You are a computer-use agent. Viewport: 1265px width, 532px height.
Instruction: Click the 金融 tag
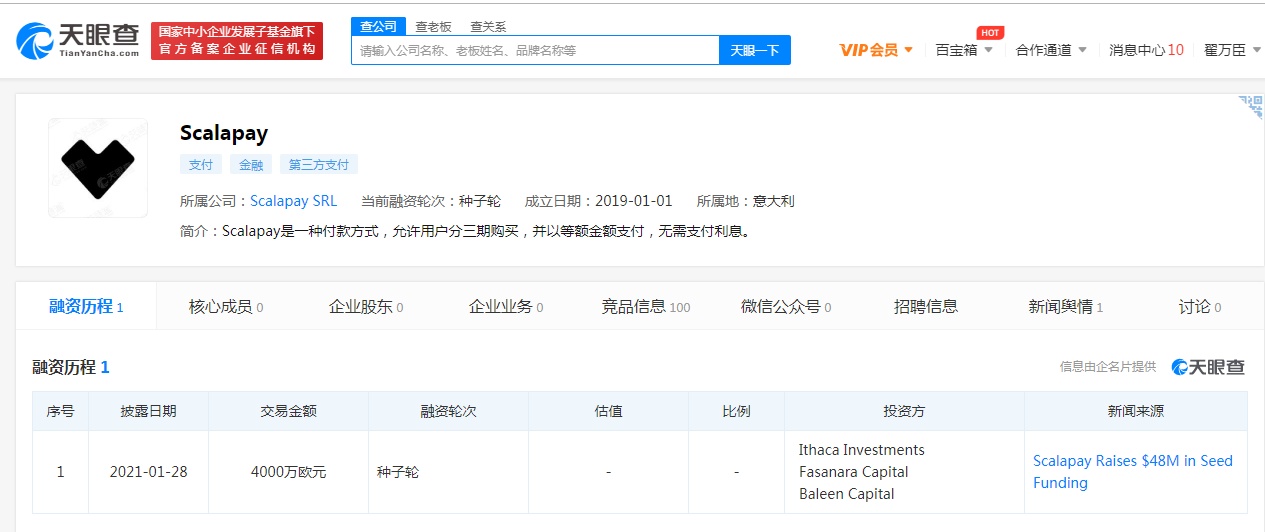(x=251, y=165)
